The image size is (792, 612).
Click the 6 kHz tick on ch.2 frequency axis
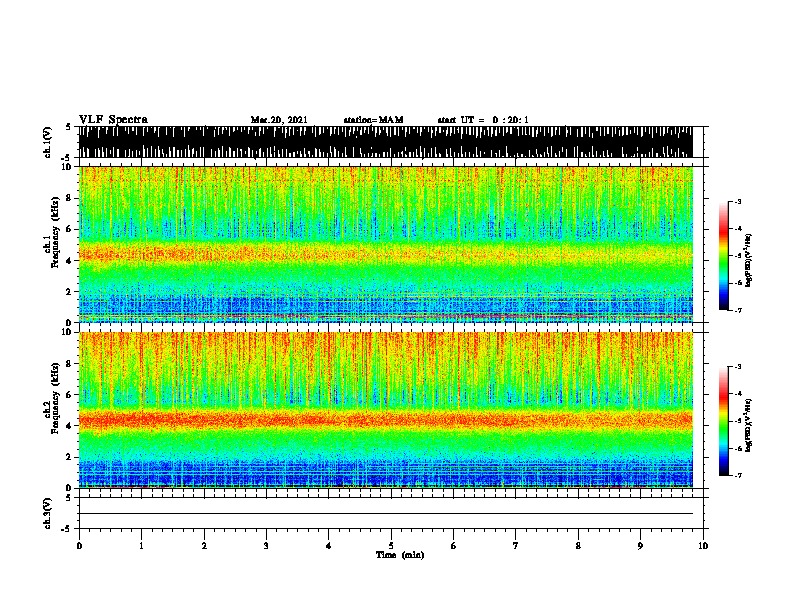(x=69, y=395)
